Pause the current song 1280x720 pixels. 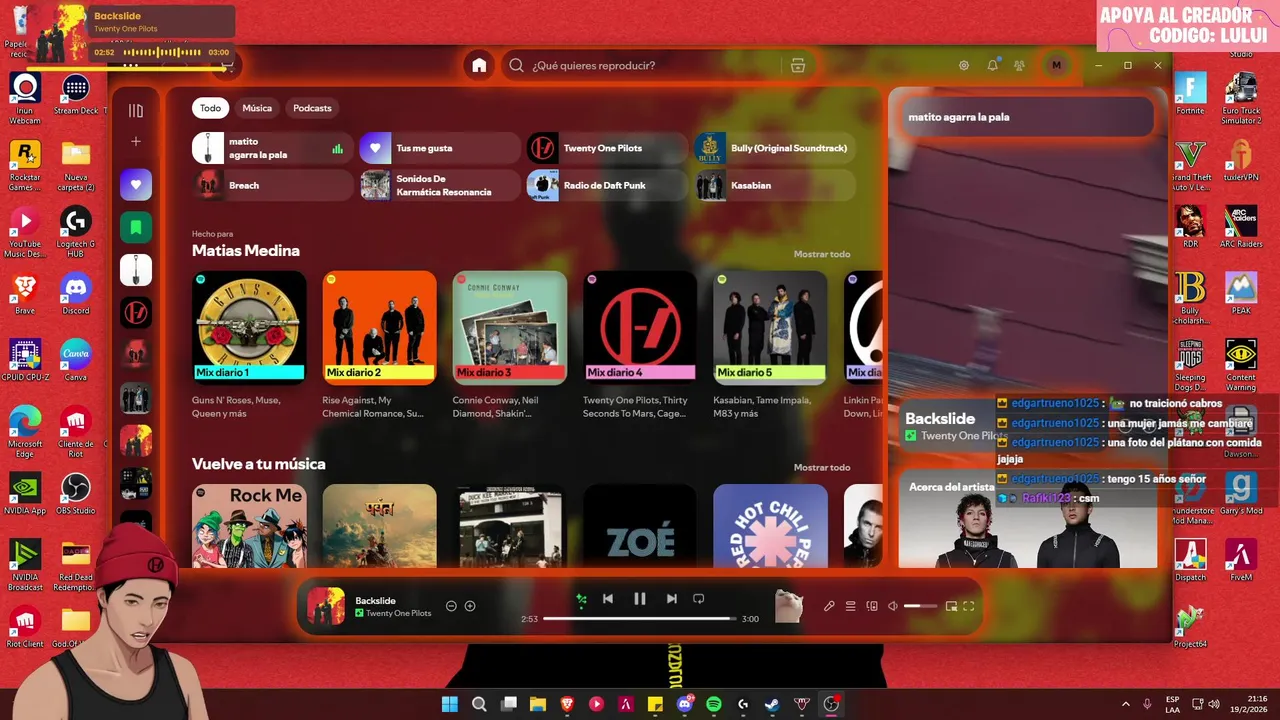click(x=640, y=599)
